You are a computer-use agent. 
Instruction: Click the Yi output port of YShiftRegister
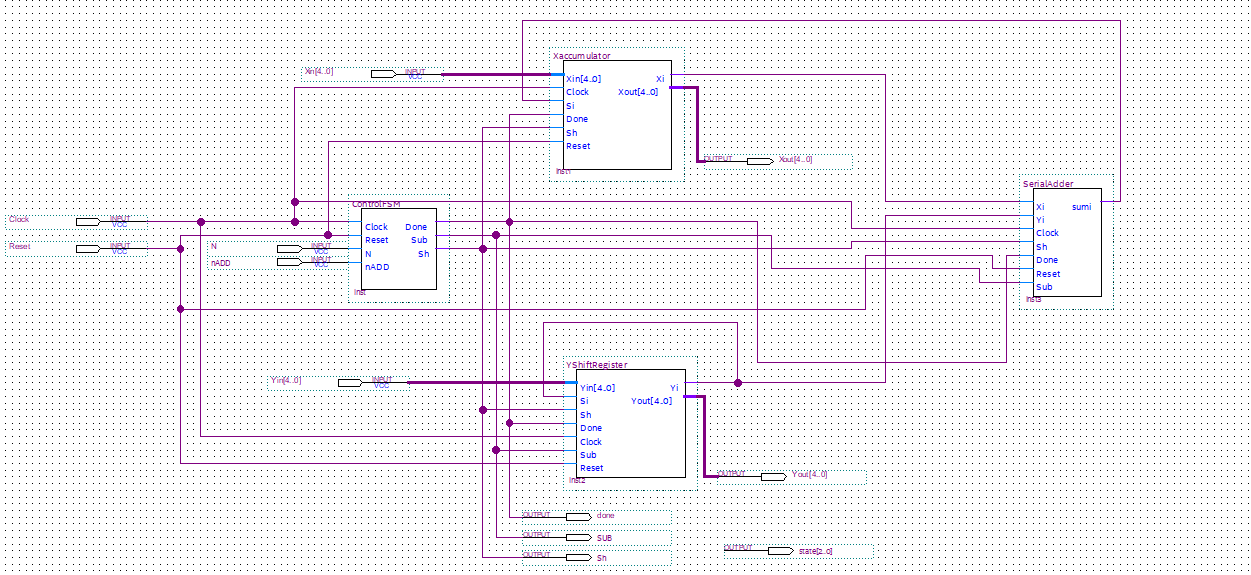click(x=674, y=388)
